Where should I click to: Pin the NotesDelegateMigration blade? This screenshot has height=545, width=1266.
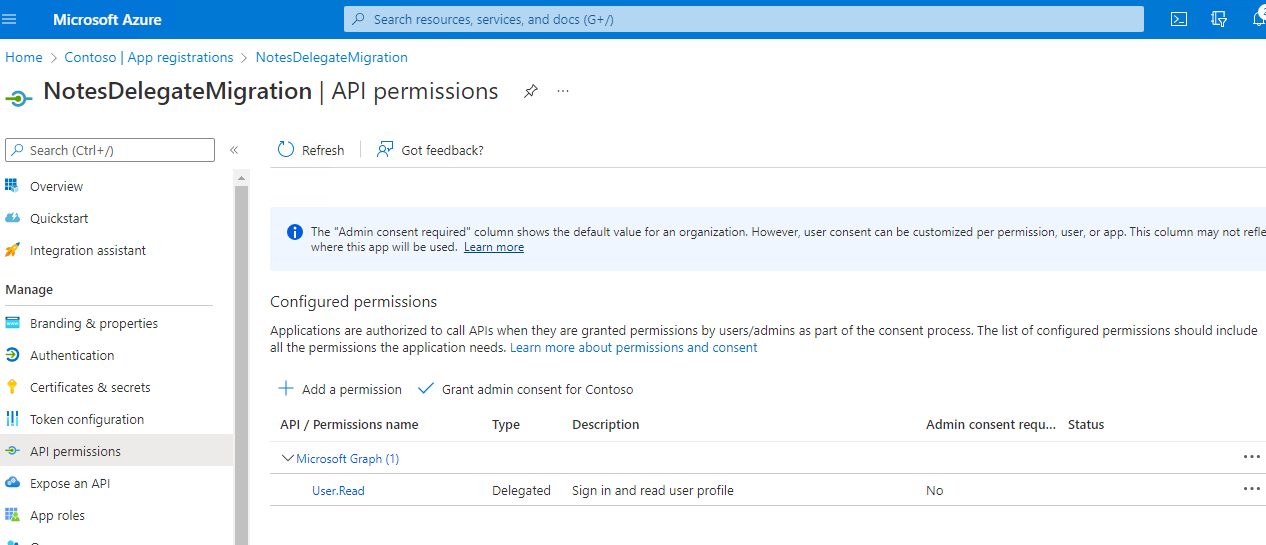[x=531, y=91]
